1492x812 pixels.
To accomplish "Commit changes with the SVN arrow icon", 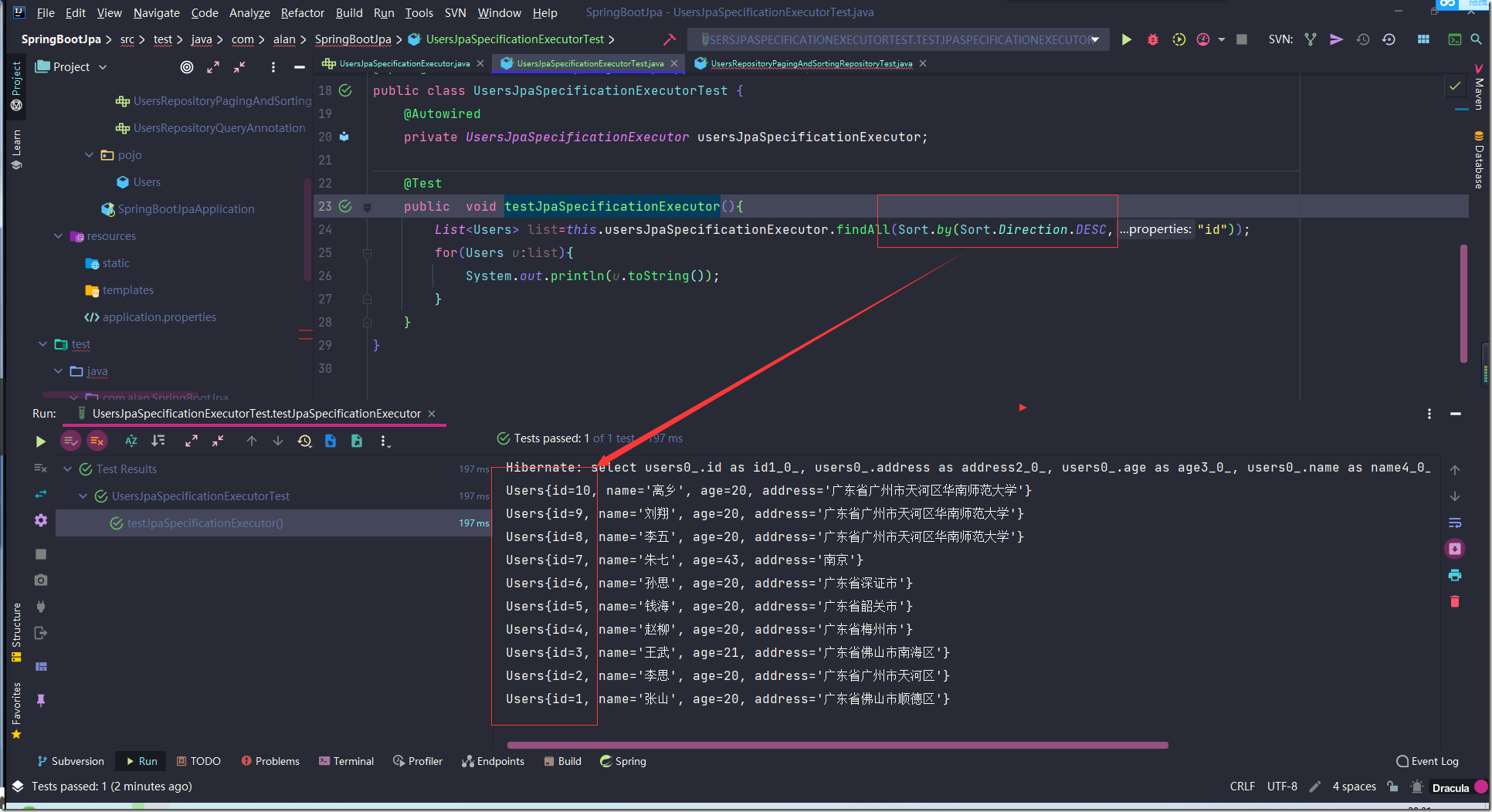I will coord(1336,39).
